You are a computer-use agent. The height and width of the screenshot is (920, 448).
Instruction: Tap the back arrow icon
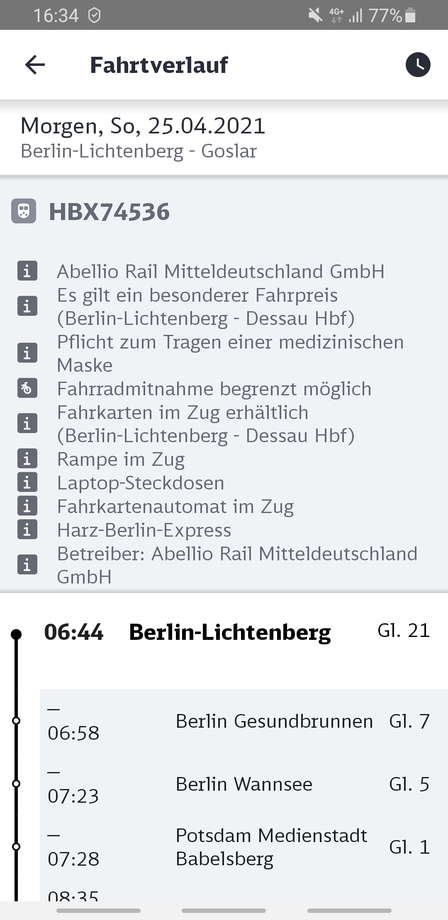pos(35,65)
